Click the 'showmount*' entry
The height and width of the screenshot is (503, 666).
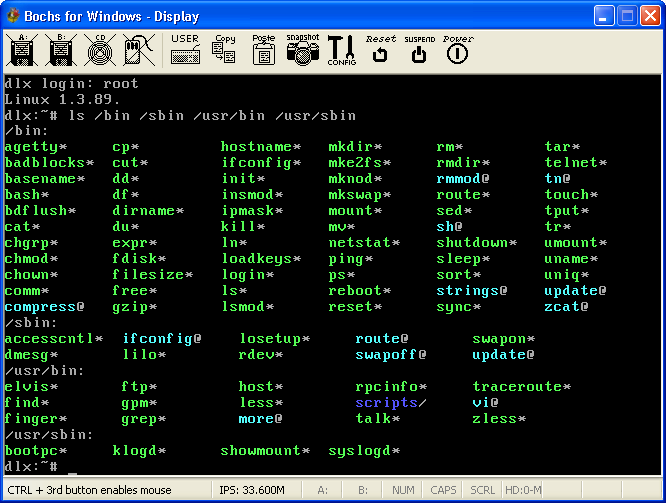(x=265, y=451)
